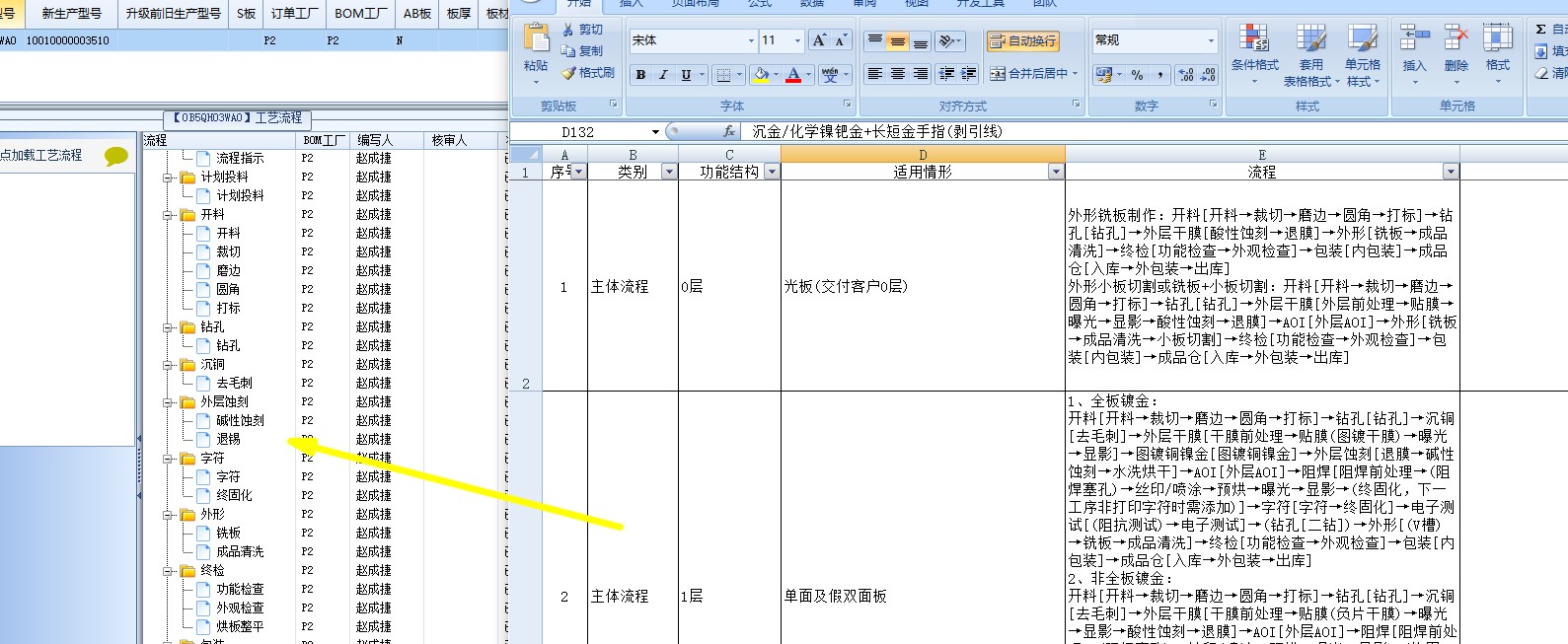Viewport: 1568px width, 644px height.
Task: Open Conditional Formatting (条件格式)
Action: (1254, 54)
